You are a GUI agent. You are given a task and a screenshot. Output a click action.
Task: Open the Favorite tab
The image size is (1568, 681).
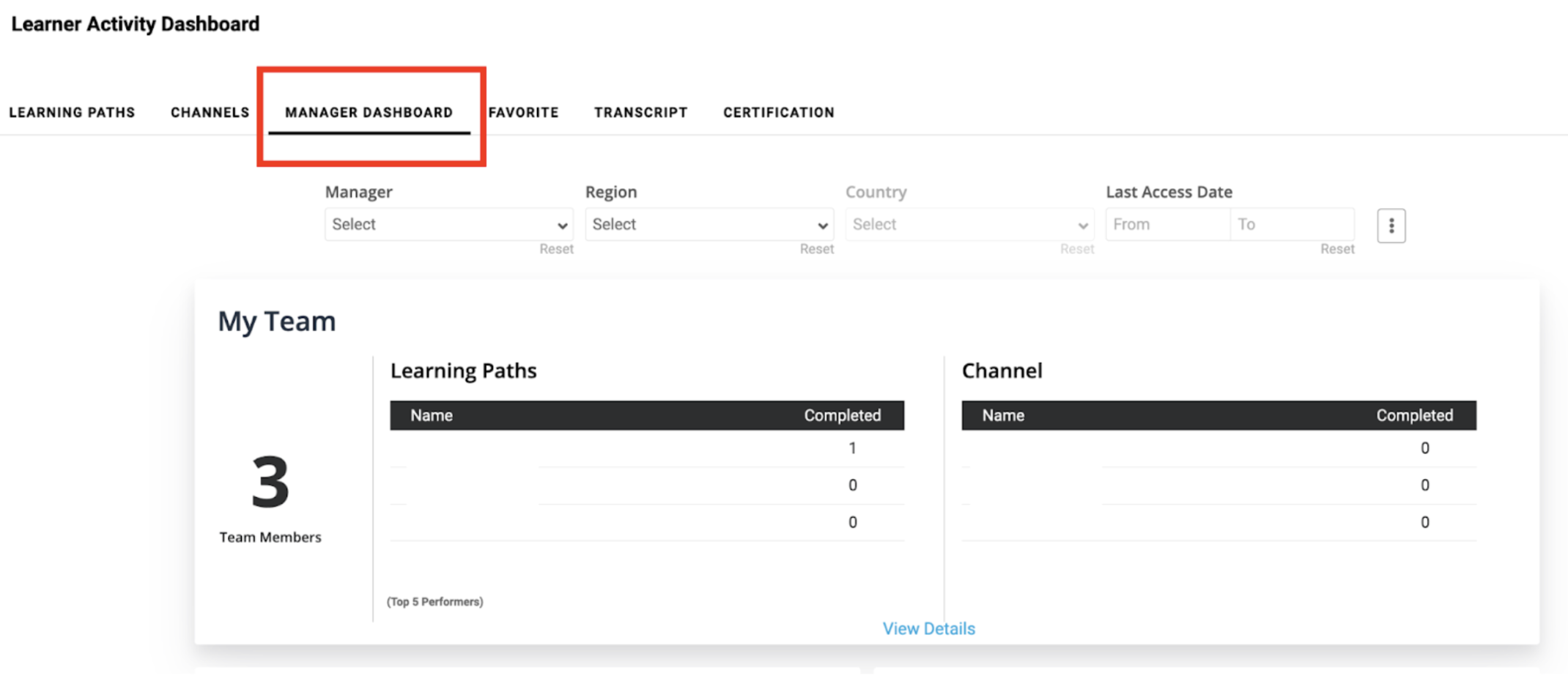[523, 112]
